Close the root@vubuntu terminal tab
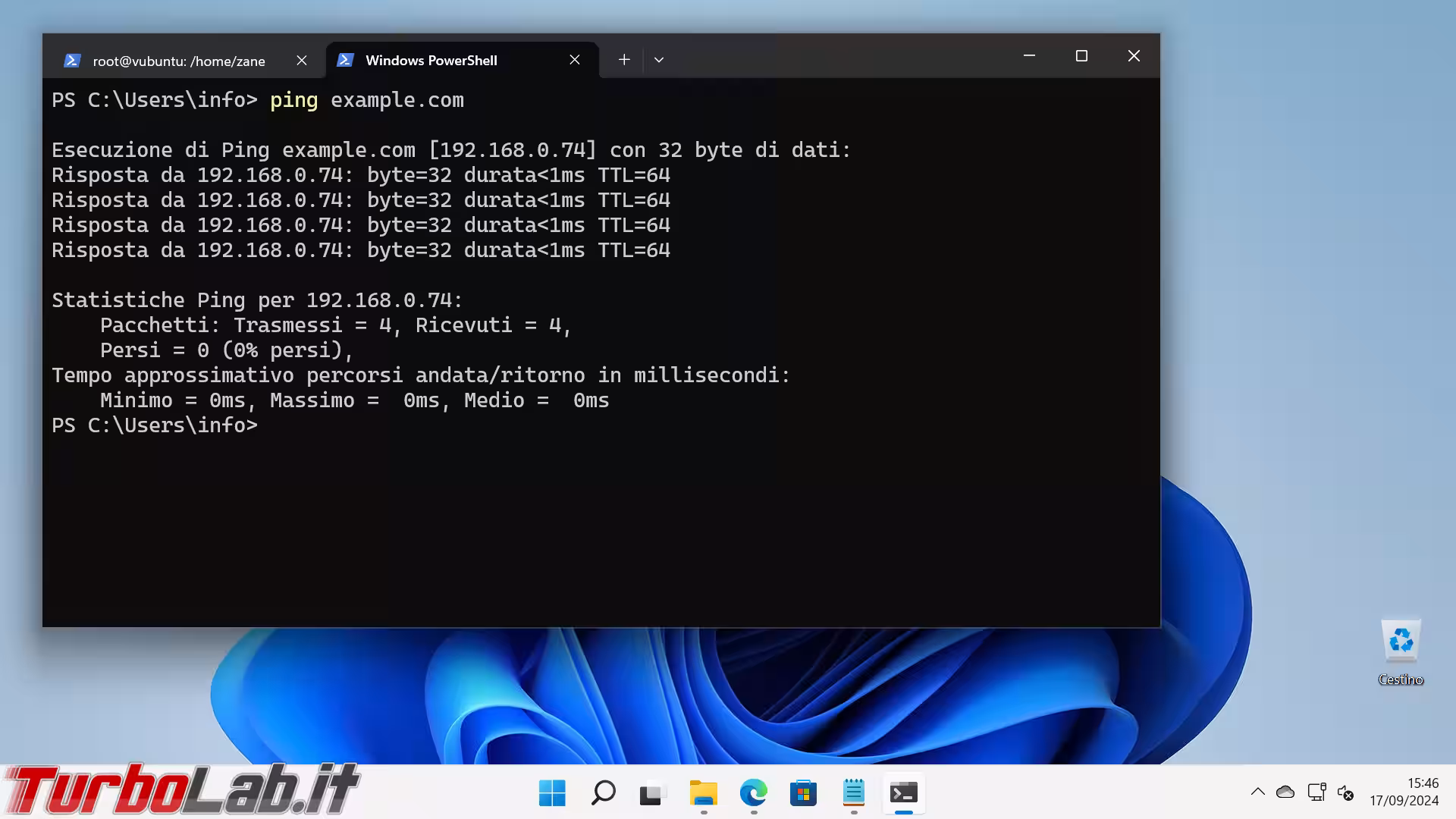Image resolution: width=1456 pixels, height=819 pixels. tap(302, 61)
